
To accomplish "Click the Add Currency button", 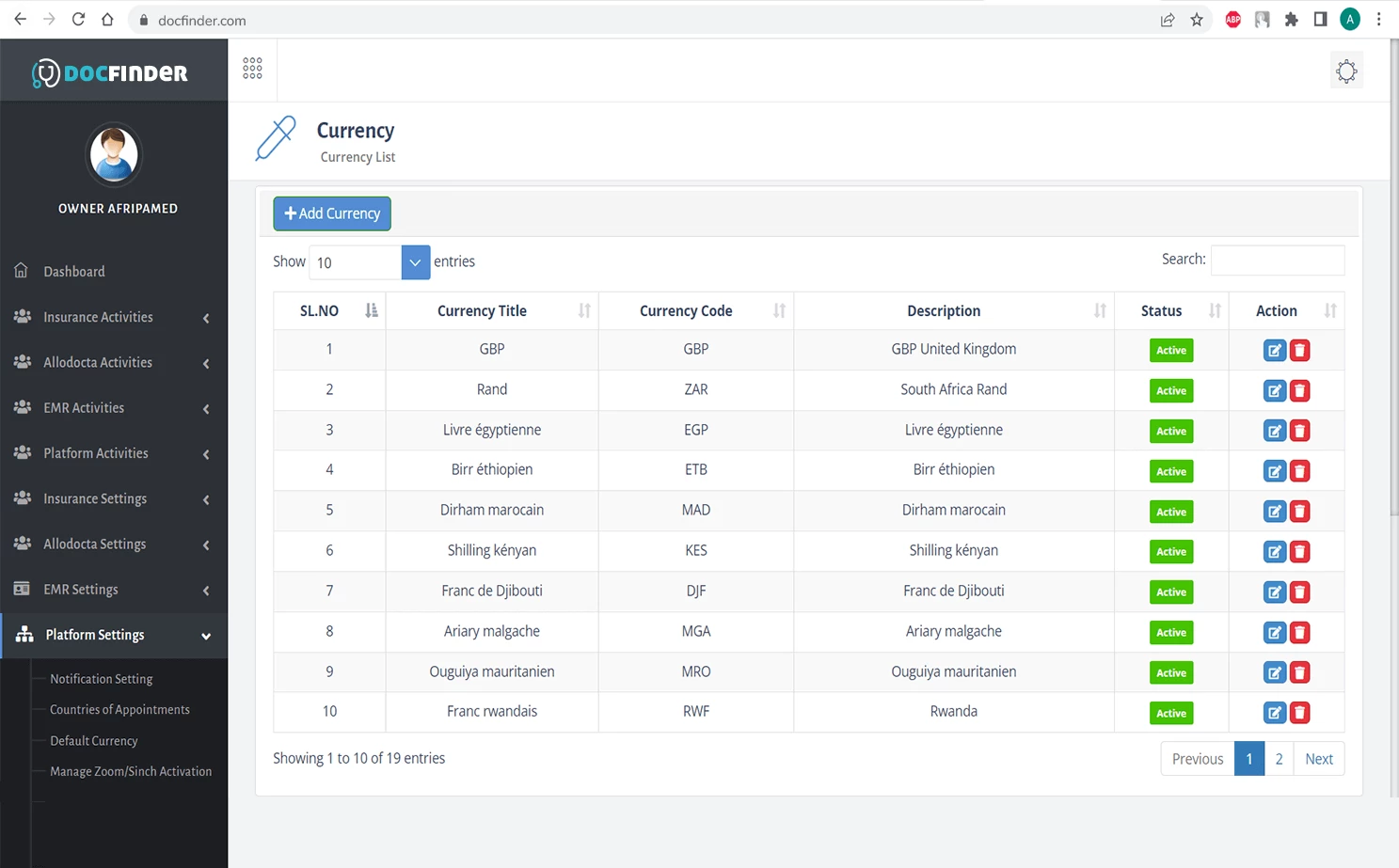I will click(x=331, y=213).
